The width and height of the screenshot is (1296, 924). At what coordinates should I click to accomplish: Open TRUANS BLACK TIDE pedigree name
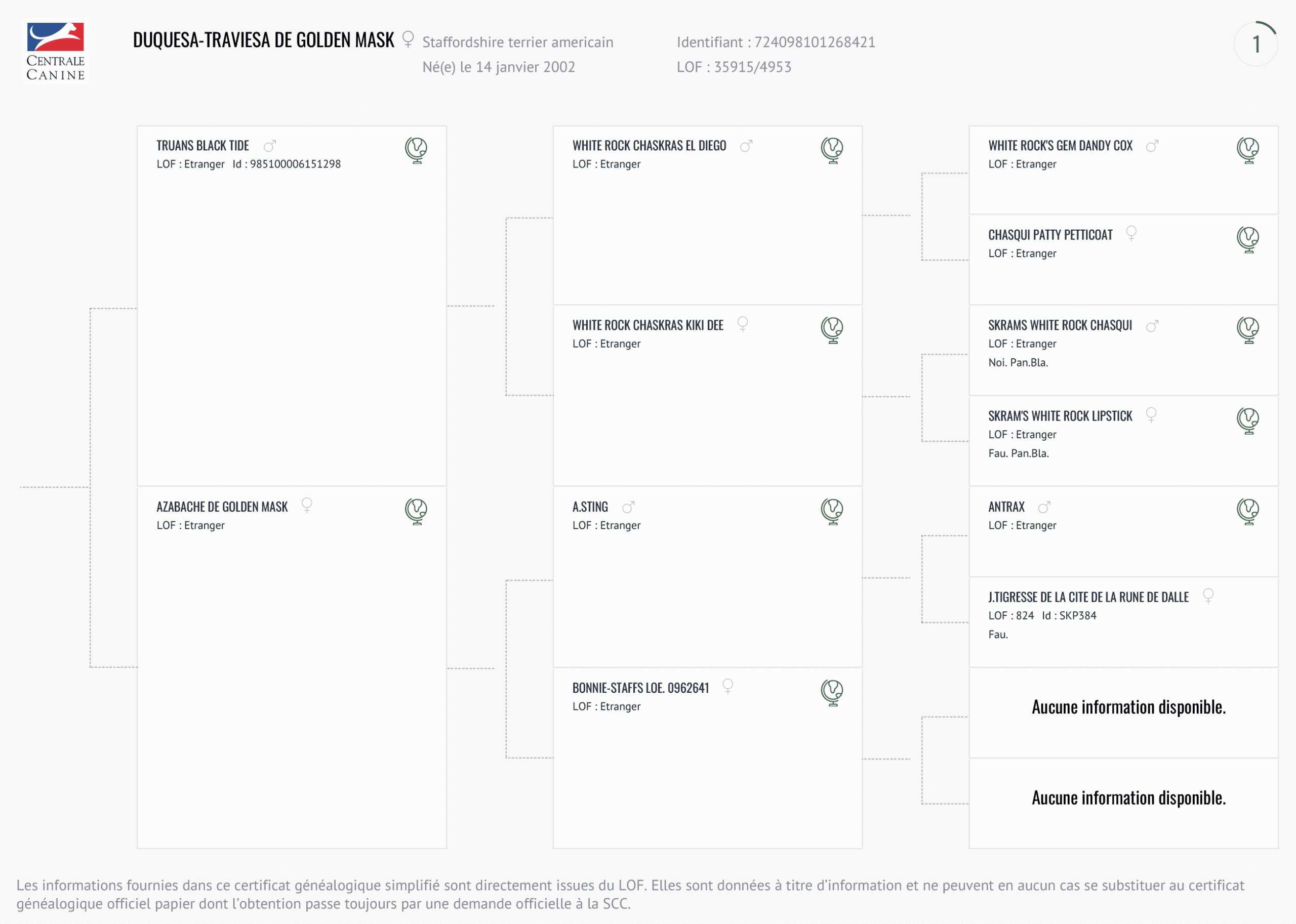point(202,146)
